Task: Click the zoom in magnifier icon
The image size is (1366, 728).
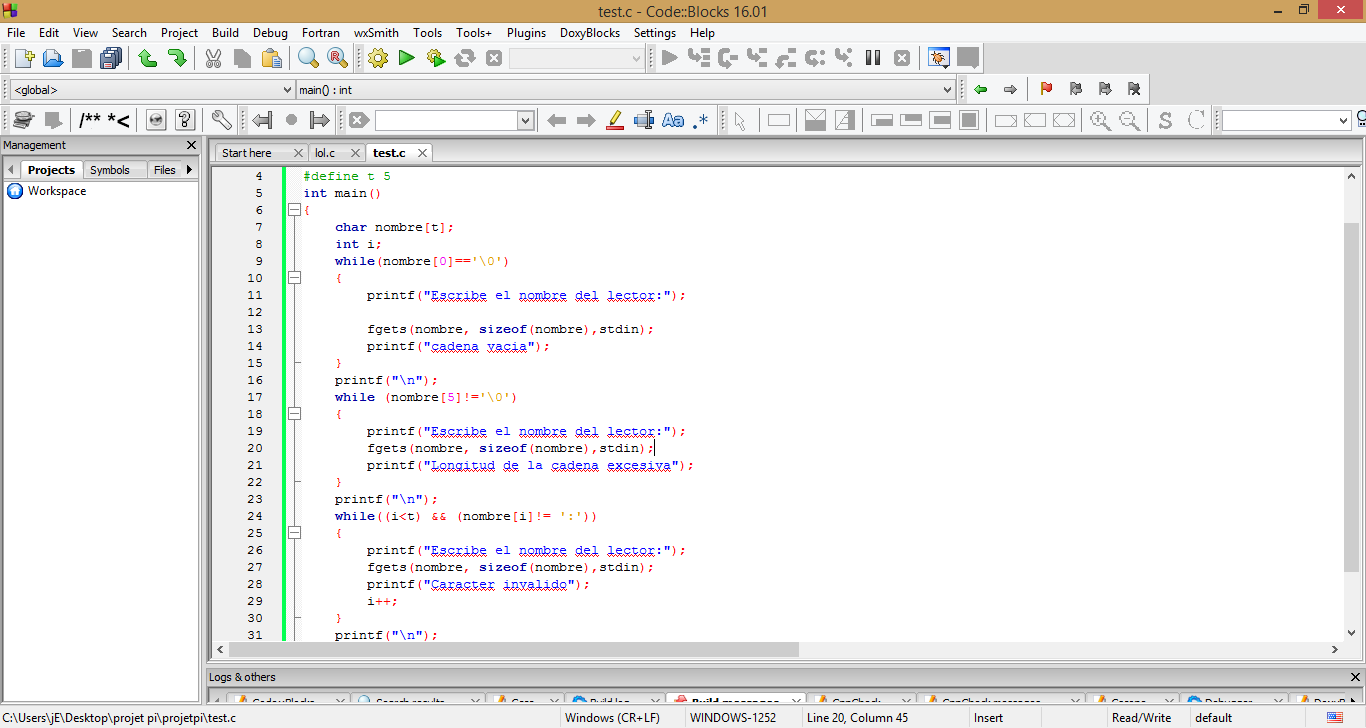Action: tap(1100, 120)
